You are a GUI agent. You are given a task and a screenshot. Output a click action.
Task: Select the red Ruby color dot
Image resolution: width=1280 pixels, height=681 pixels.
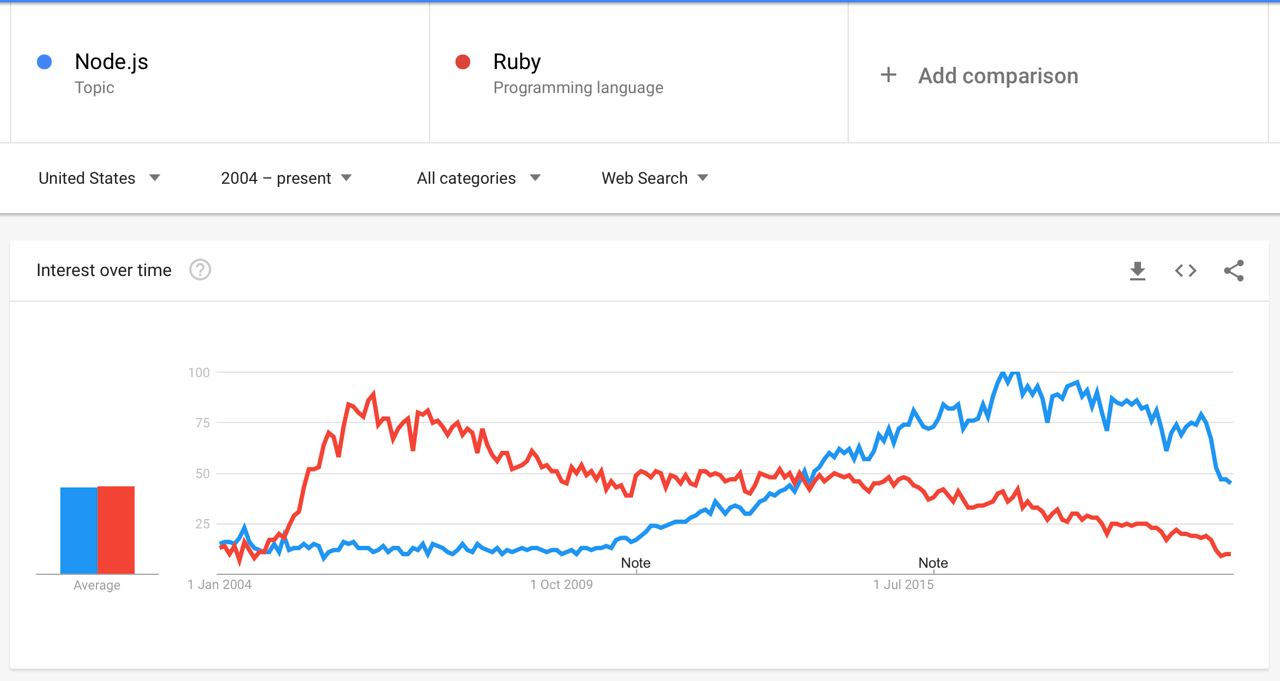point(462,62)
